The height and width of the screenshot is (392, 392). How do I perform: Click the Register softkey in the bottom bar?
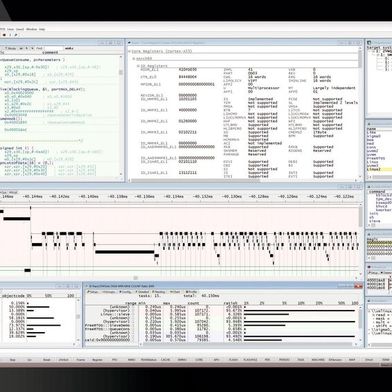[x=97, y=360]
